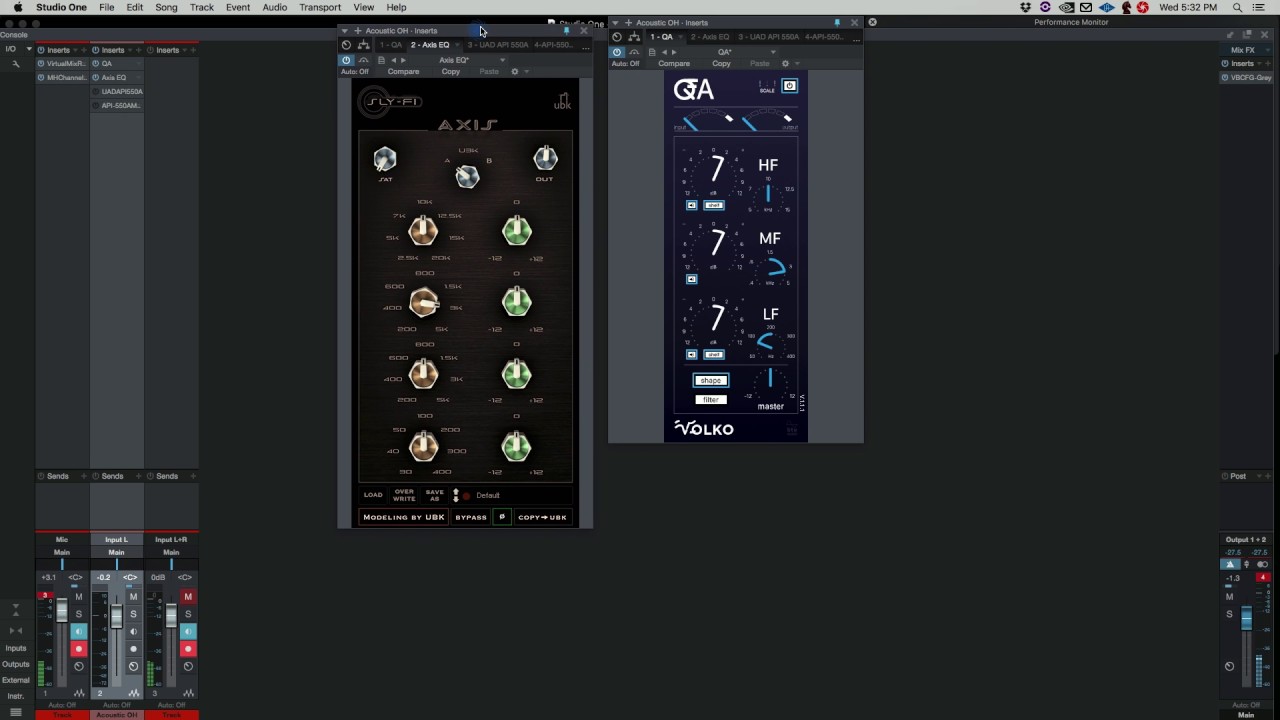The image size is (1280, 720).
Task: Open Mic channel output Main dropdown
Action: click(x=62, y=552)
